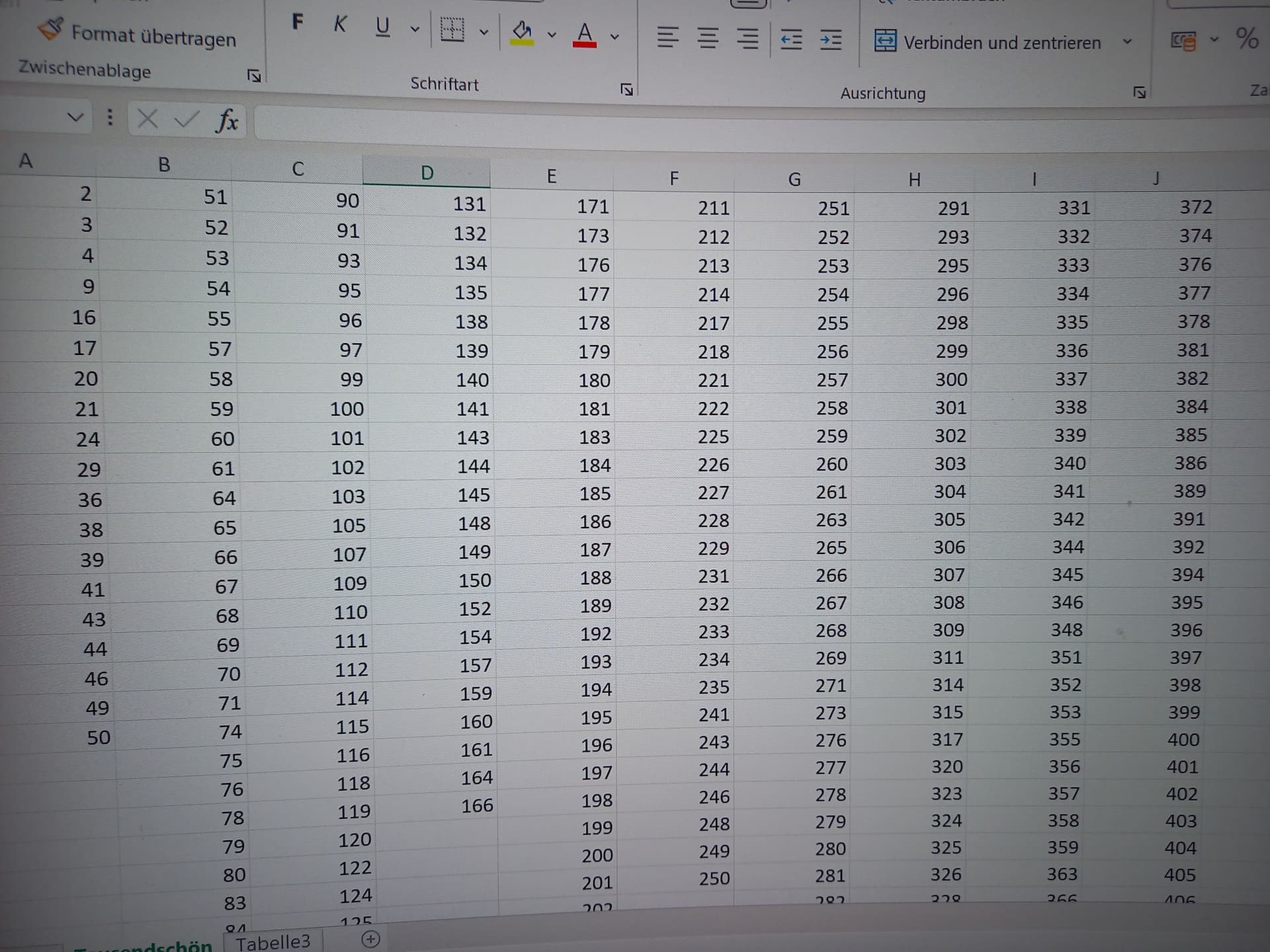Screen dimensions: 1270x952
Task: Align text left in cell
Action: click(x=667, y=37)
